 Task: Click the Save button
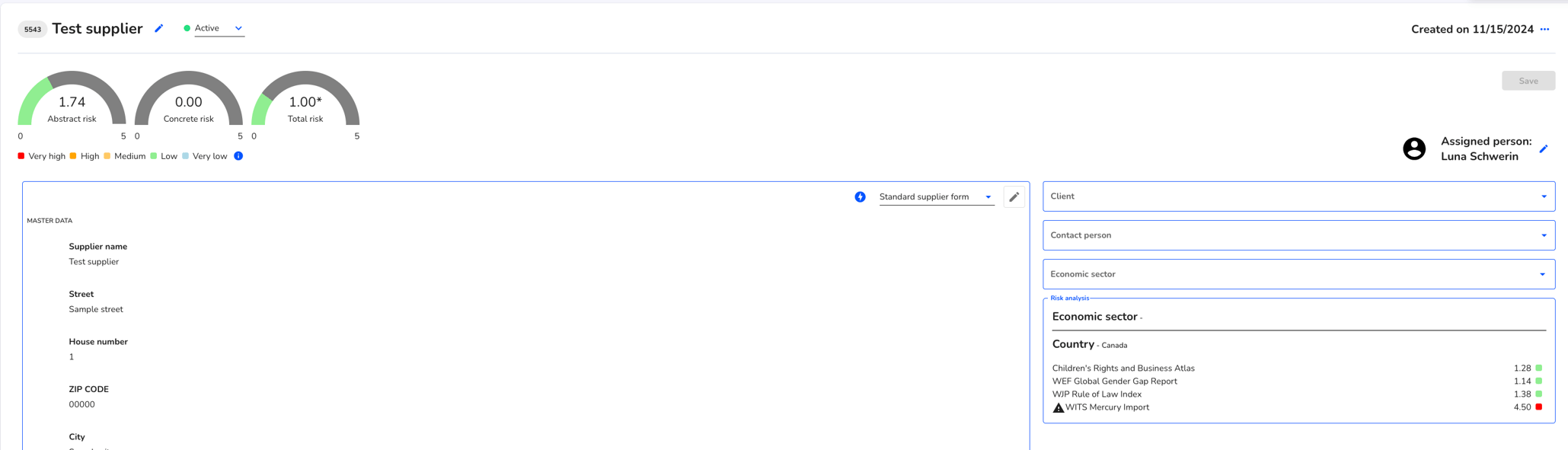1528,81
